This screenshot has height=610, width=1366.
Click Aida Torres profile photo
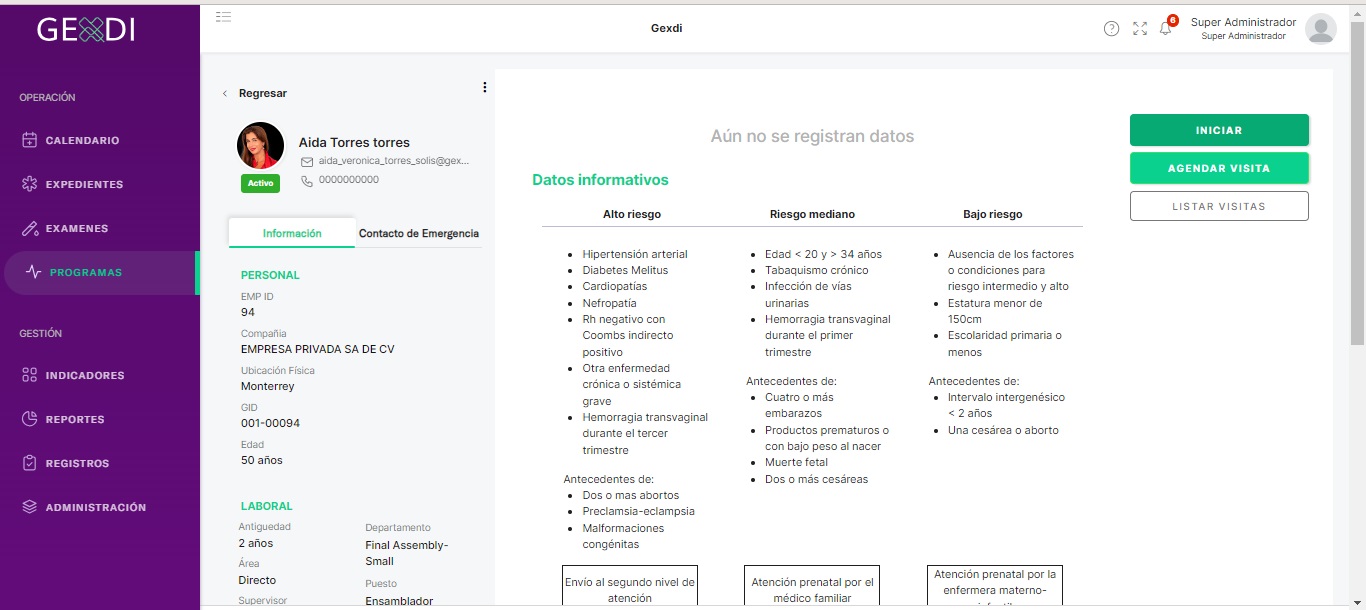(260, 146)
